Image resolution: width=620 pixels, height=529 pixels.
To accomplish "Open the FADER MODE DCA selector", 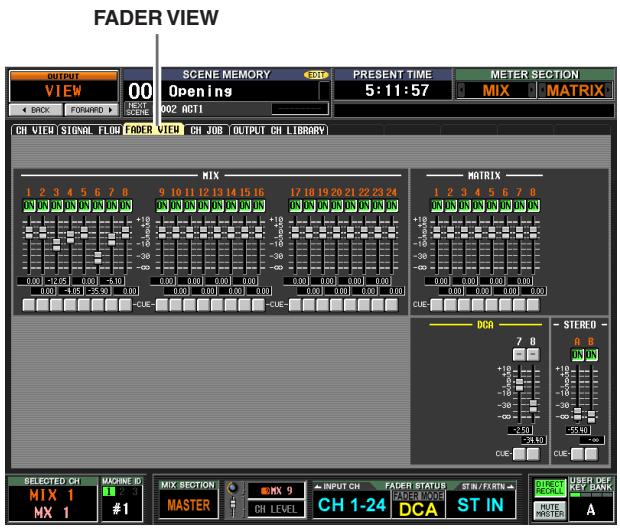I will (418, 505).
